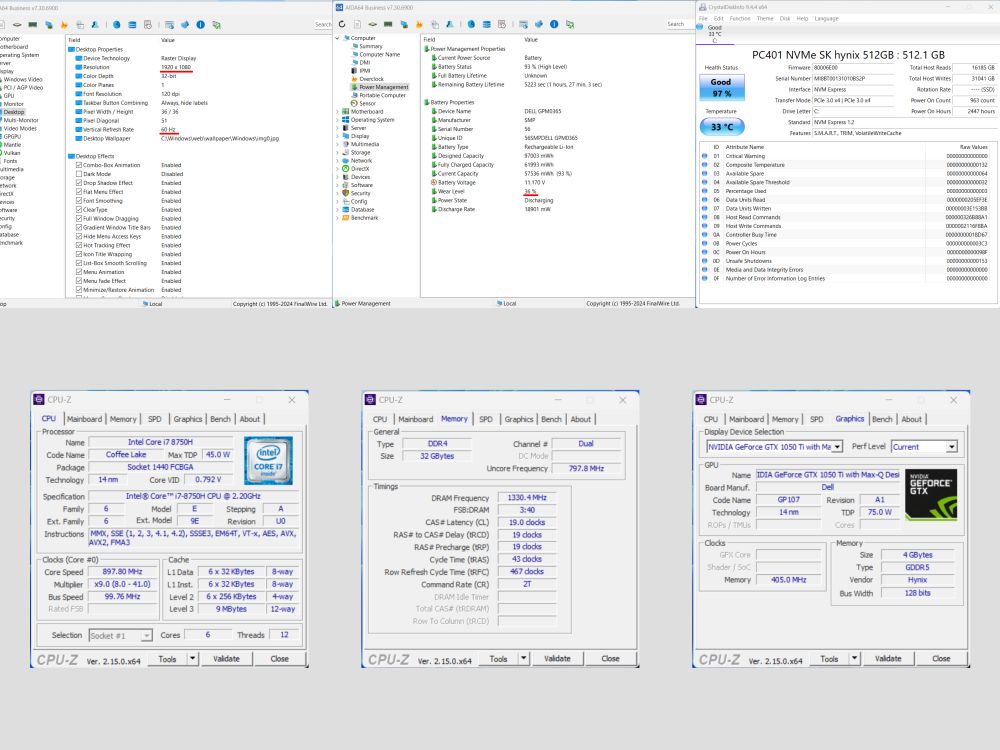Select the Sensor item in the Computer tree

367,103
